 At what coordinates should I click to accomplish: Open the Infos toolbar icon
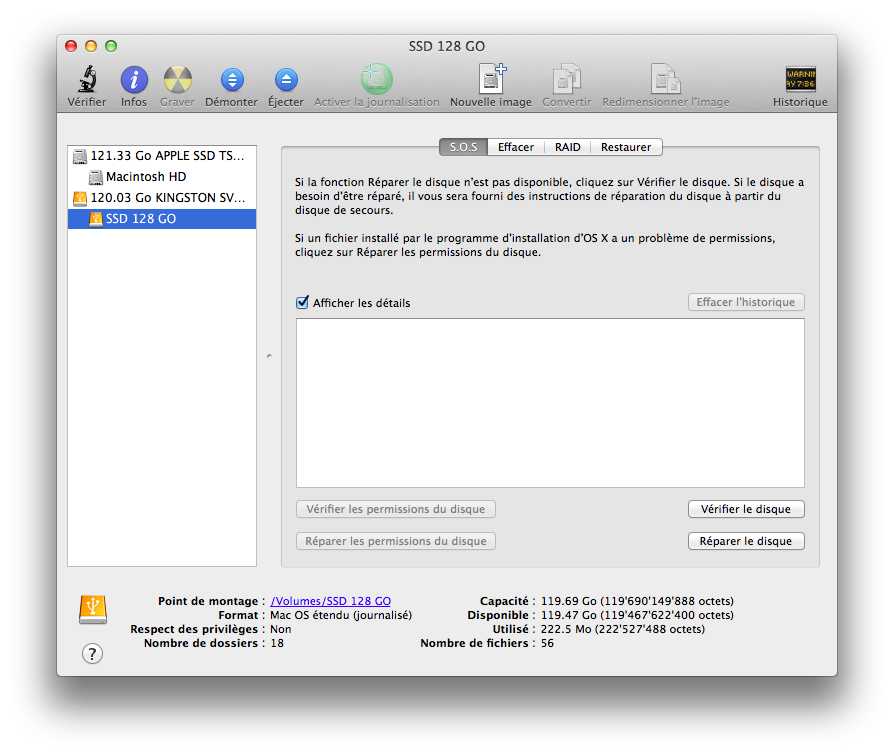pos(134,81)
